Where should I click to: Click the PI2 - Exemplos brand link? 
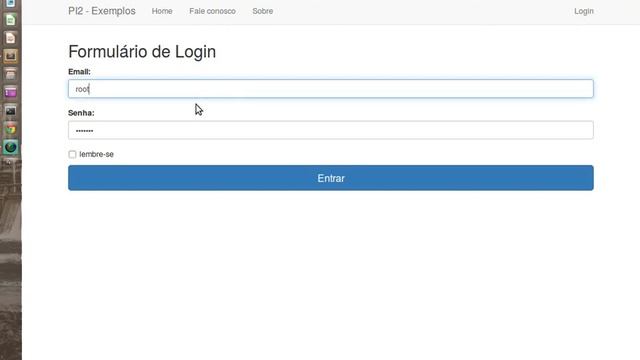(x=102, y=11)
